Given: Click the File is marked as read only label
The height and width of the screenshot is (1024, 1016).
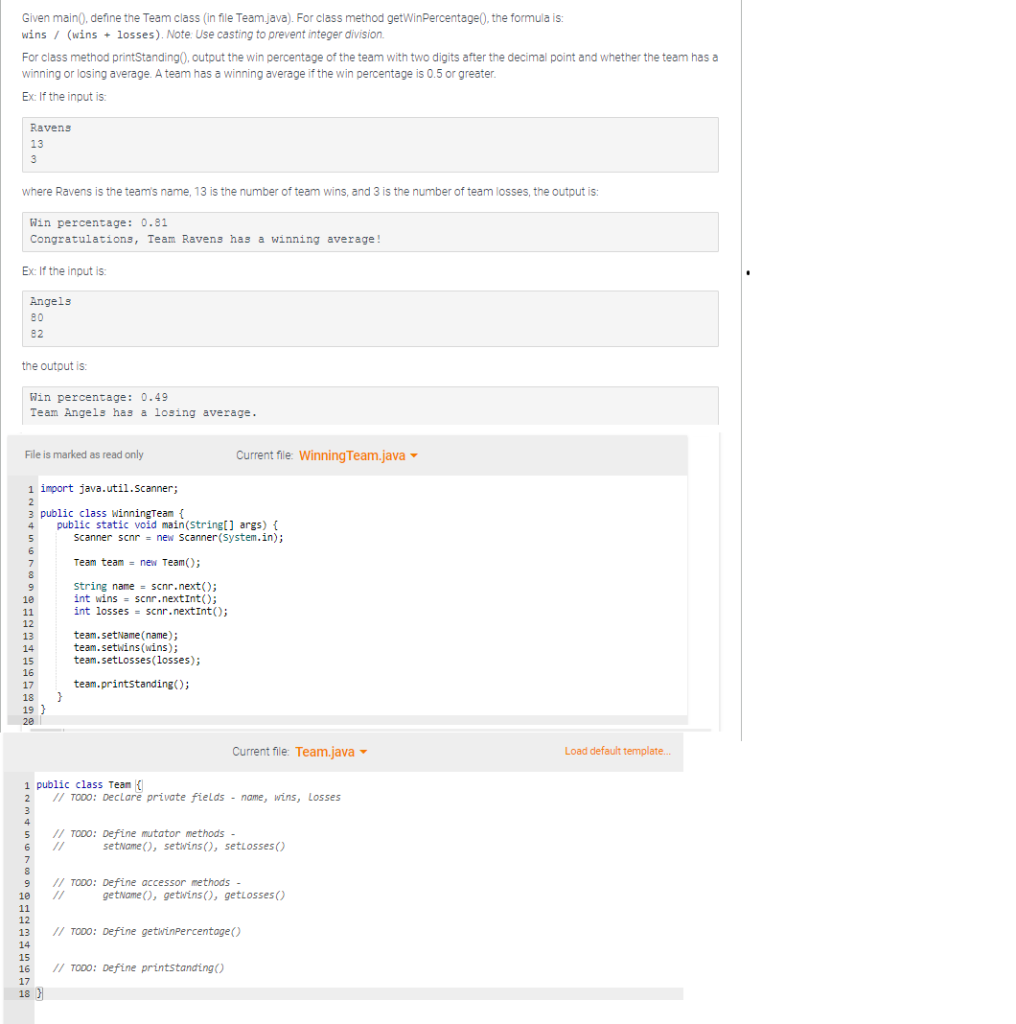Looking at the screenshot, I should coord(84,455).
